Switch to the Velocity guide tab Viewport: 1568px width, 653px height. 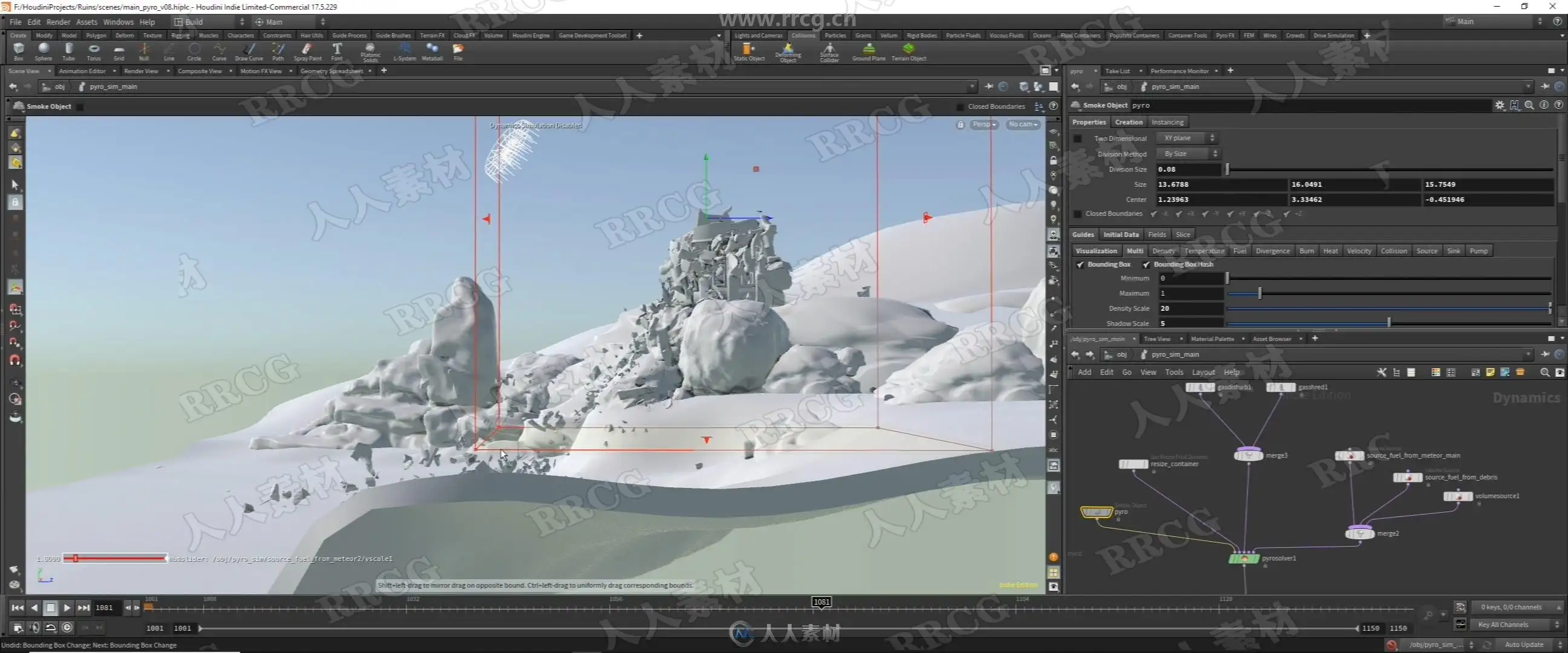tap(1359, 251)
